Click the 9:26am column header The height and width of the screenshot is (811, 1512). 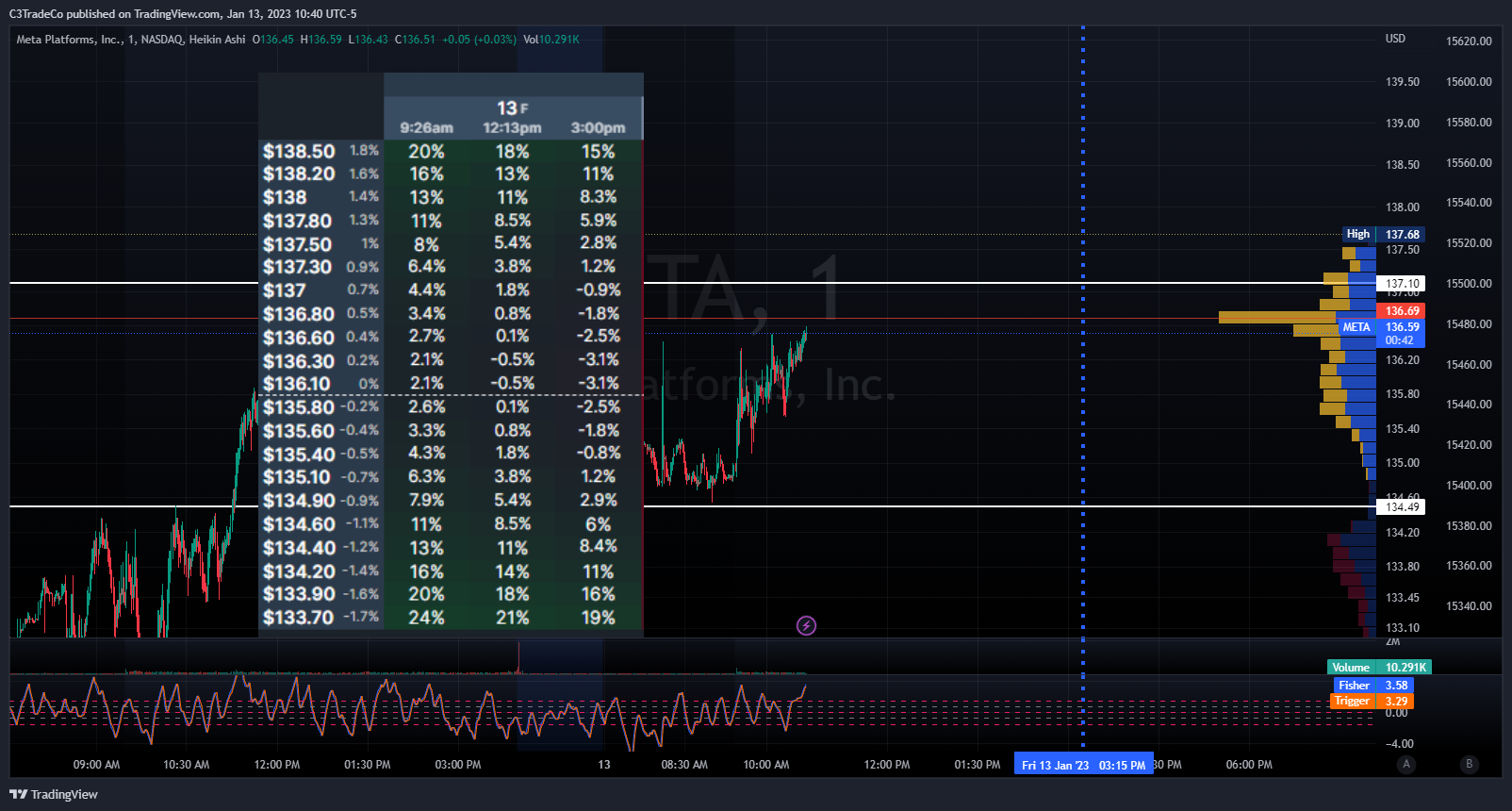(x=426, y=127)
